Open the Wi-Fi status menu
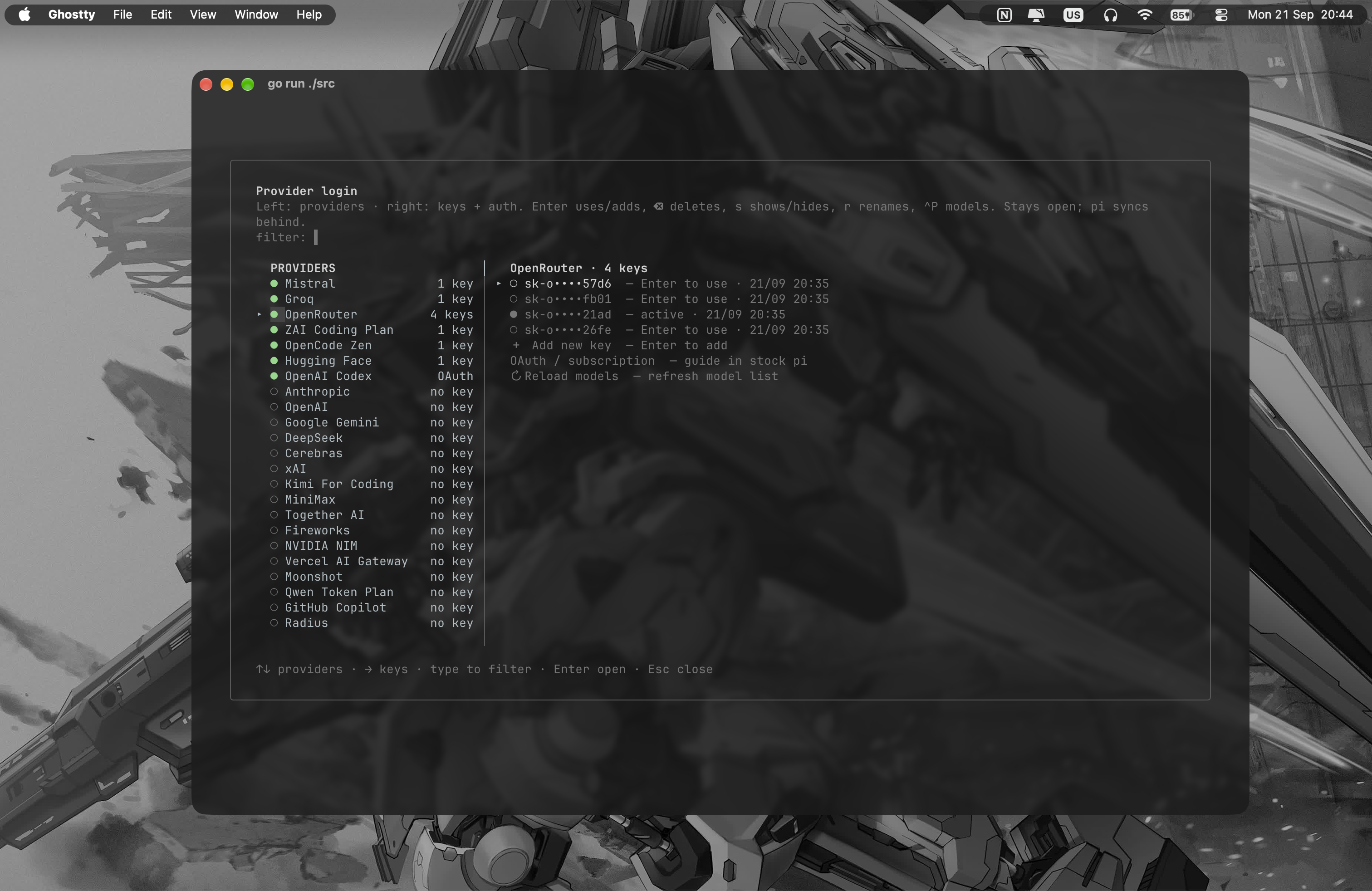The height and width of the screenshot is (891, 1372). pyautogui.click(x=1145, y=15)
